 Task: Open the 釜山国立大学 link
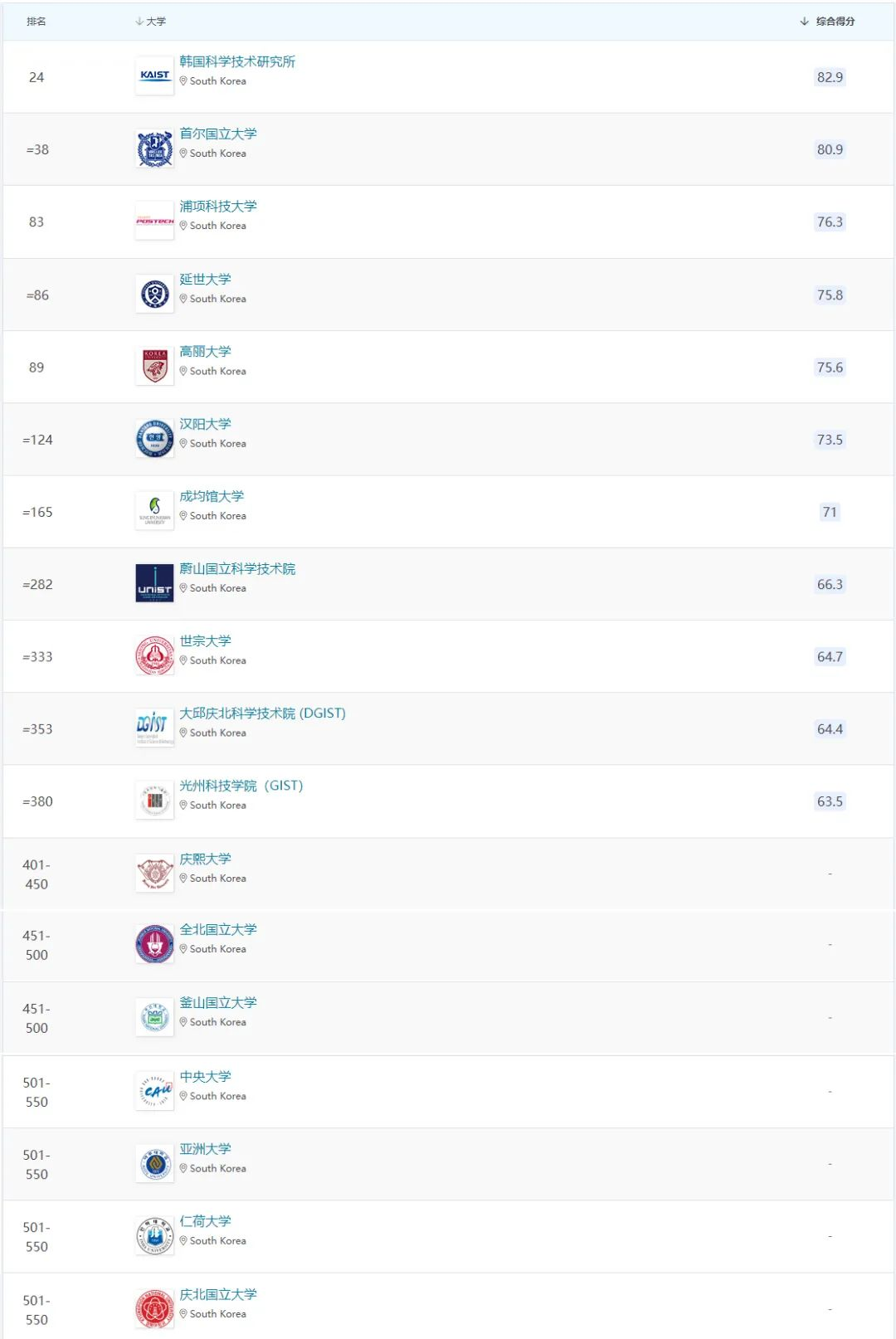point(218,1002)
